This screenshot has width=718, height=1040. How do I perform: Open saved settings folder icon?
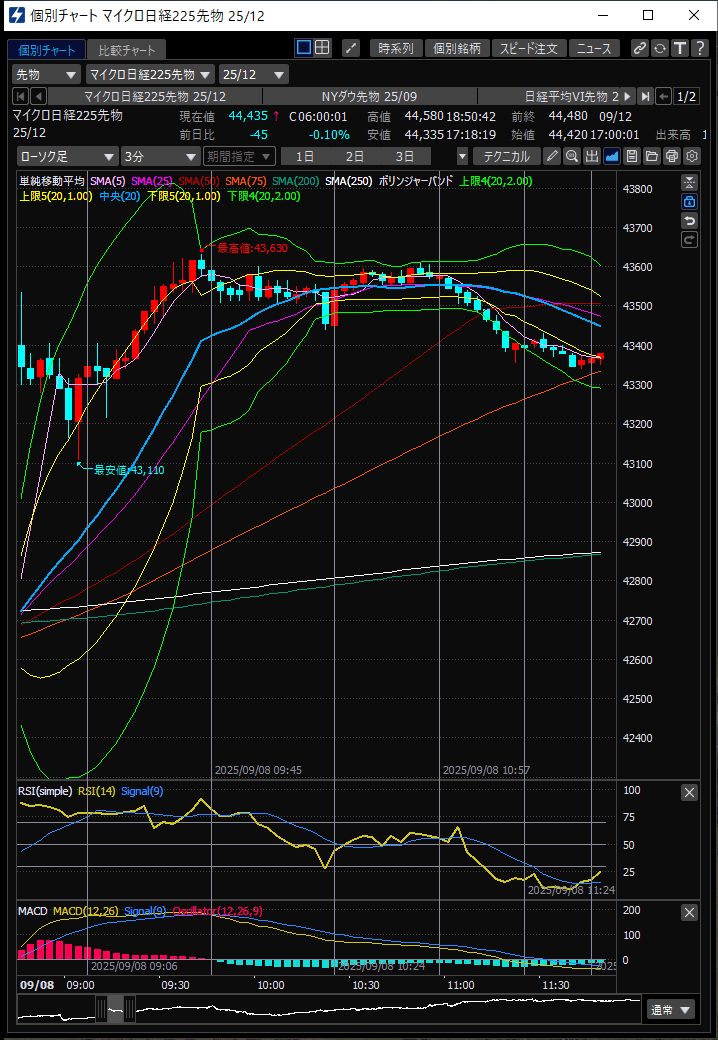coord(652,157)
